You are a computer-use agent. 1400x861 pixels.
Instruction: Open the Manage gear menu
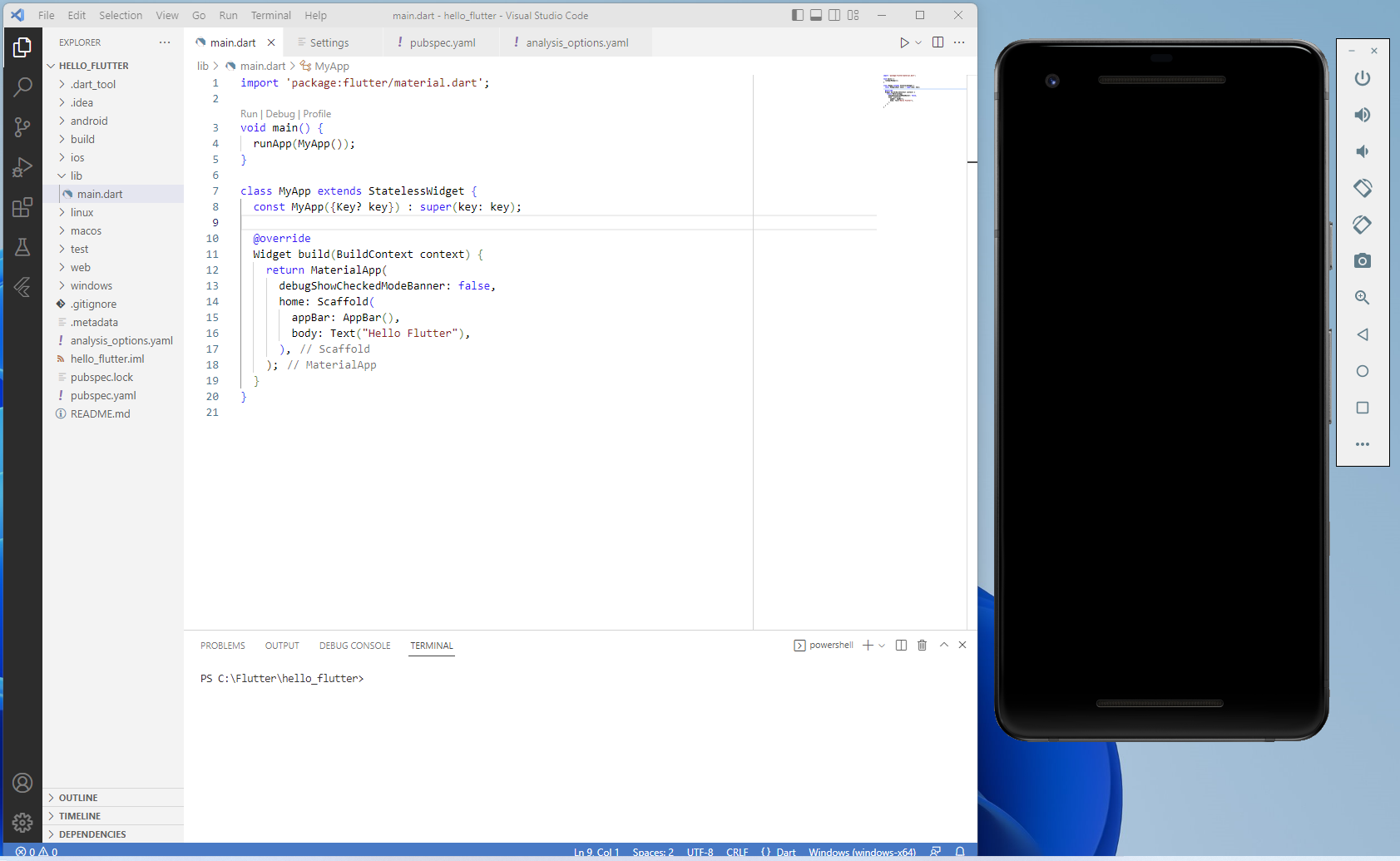22,823
